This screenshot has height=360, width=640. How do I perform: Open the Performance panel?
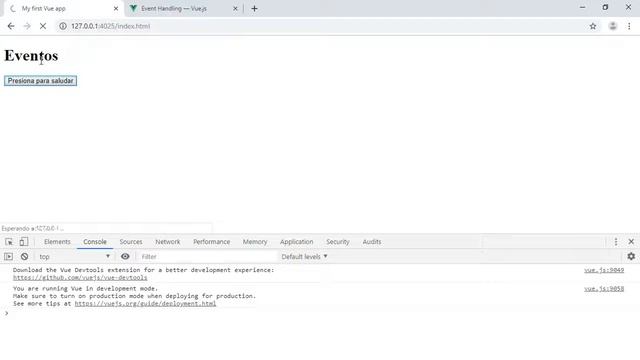click(211, 242)
